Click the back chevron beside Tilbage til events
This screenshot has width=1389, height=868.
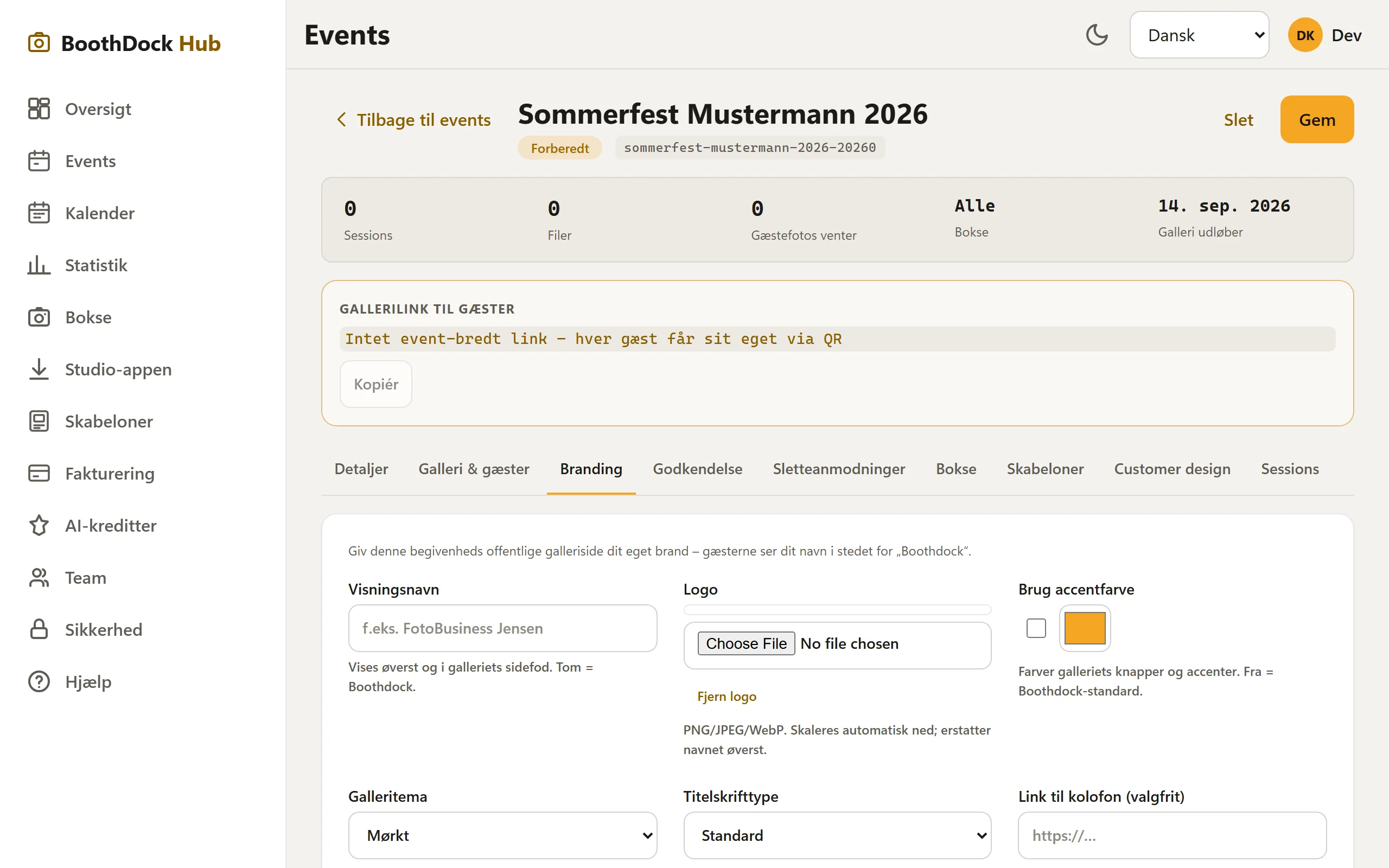pos(341,119)
